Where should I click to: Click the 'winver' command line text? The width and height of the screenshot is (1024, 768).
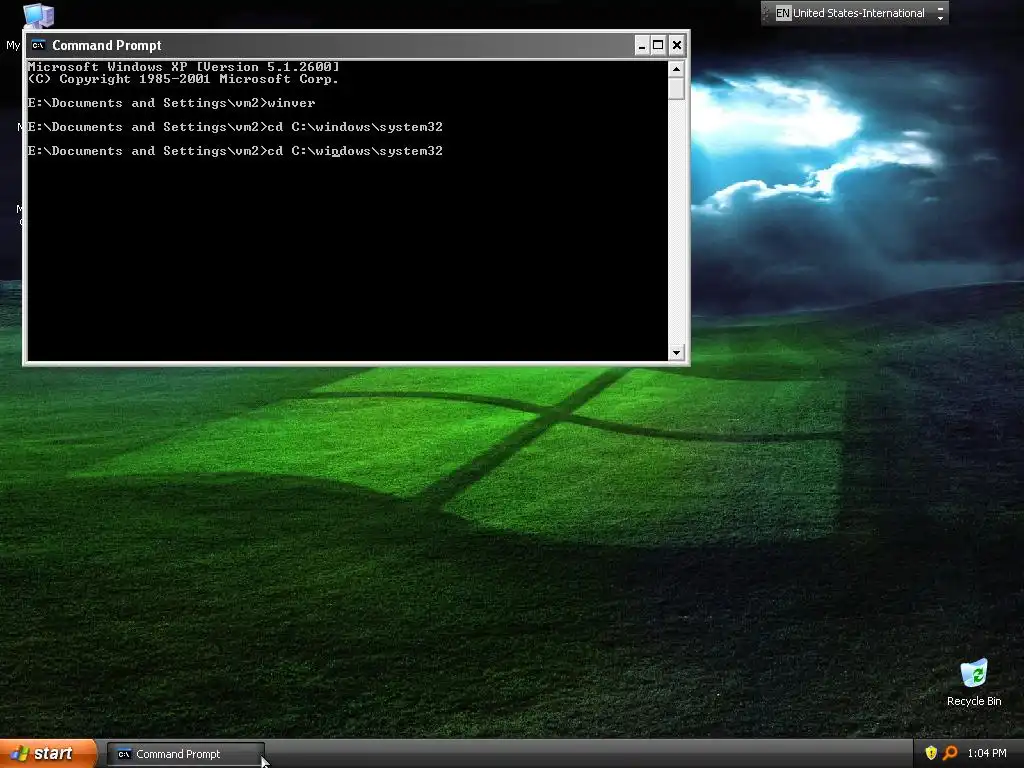[291, 103]
